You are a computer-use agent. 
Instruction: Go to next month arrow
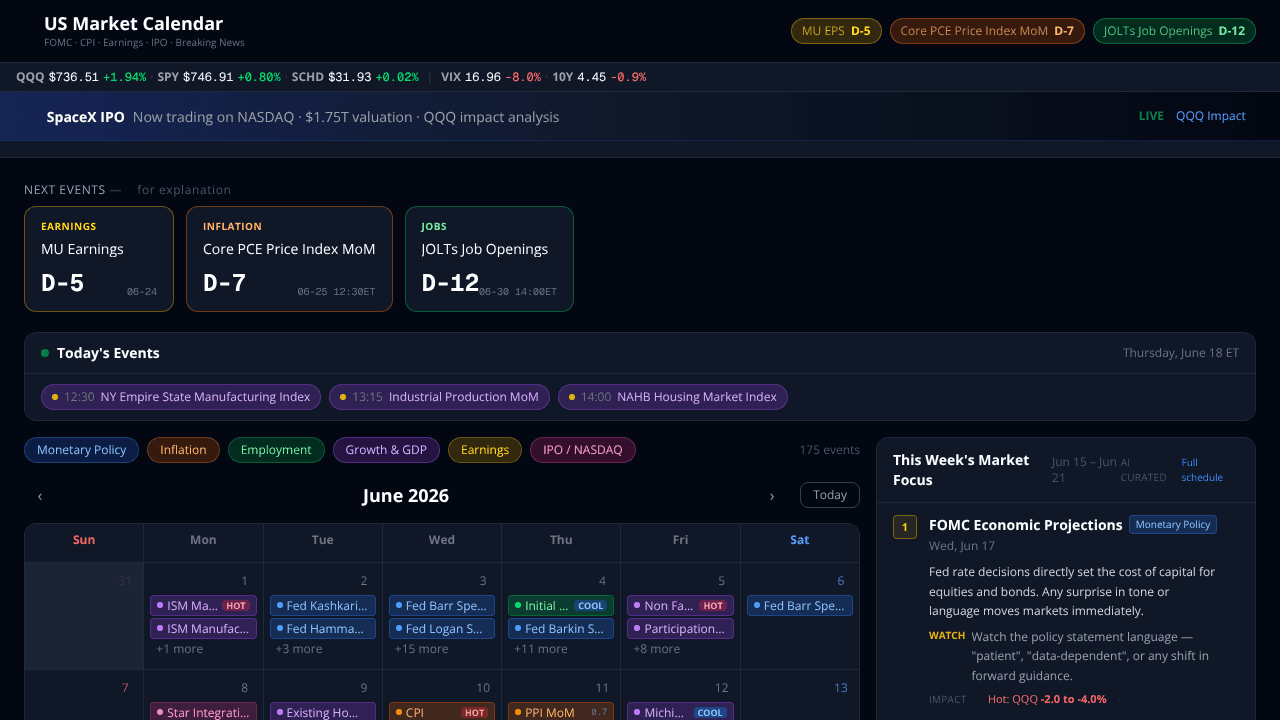tap(771, 496)
